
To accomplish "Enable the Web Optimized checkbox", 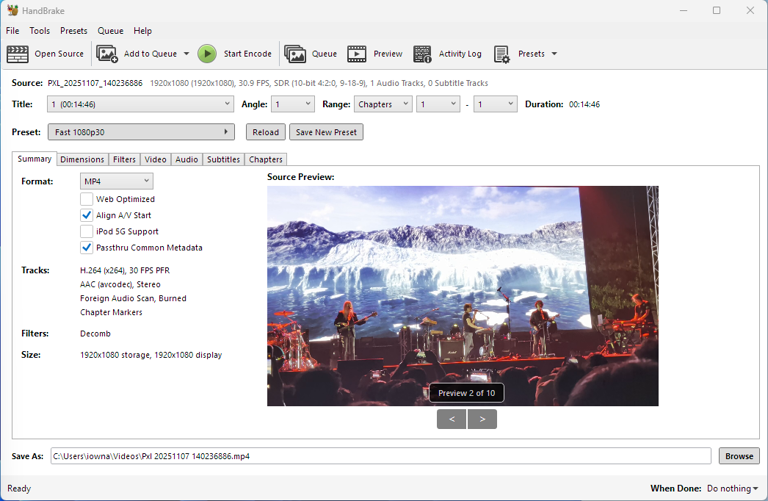I will 87,199.
